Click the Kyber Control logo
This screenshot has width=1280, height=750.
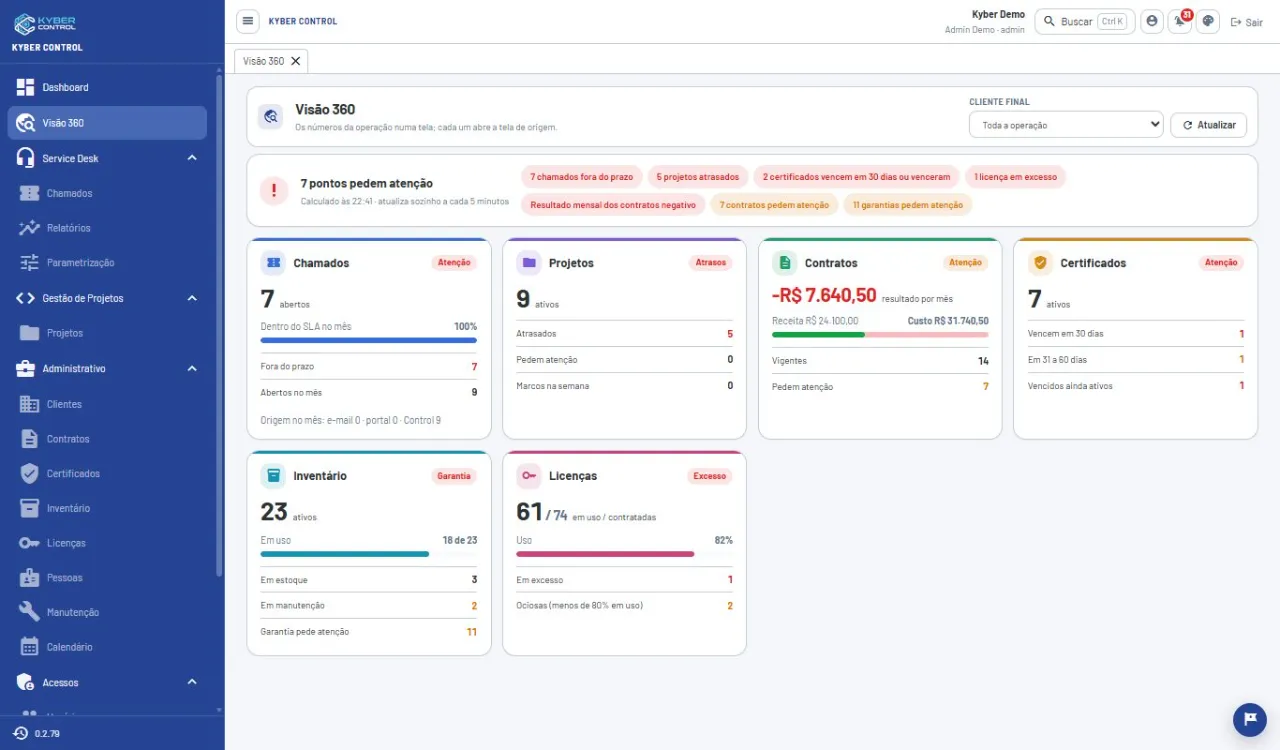(x=44, y=23)
